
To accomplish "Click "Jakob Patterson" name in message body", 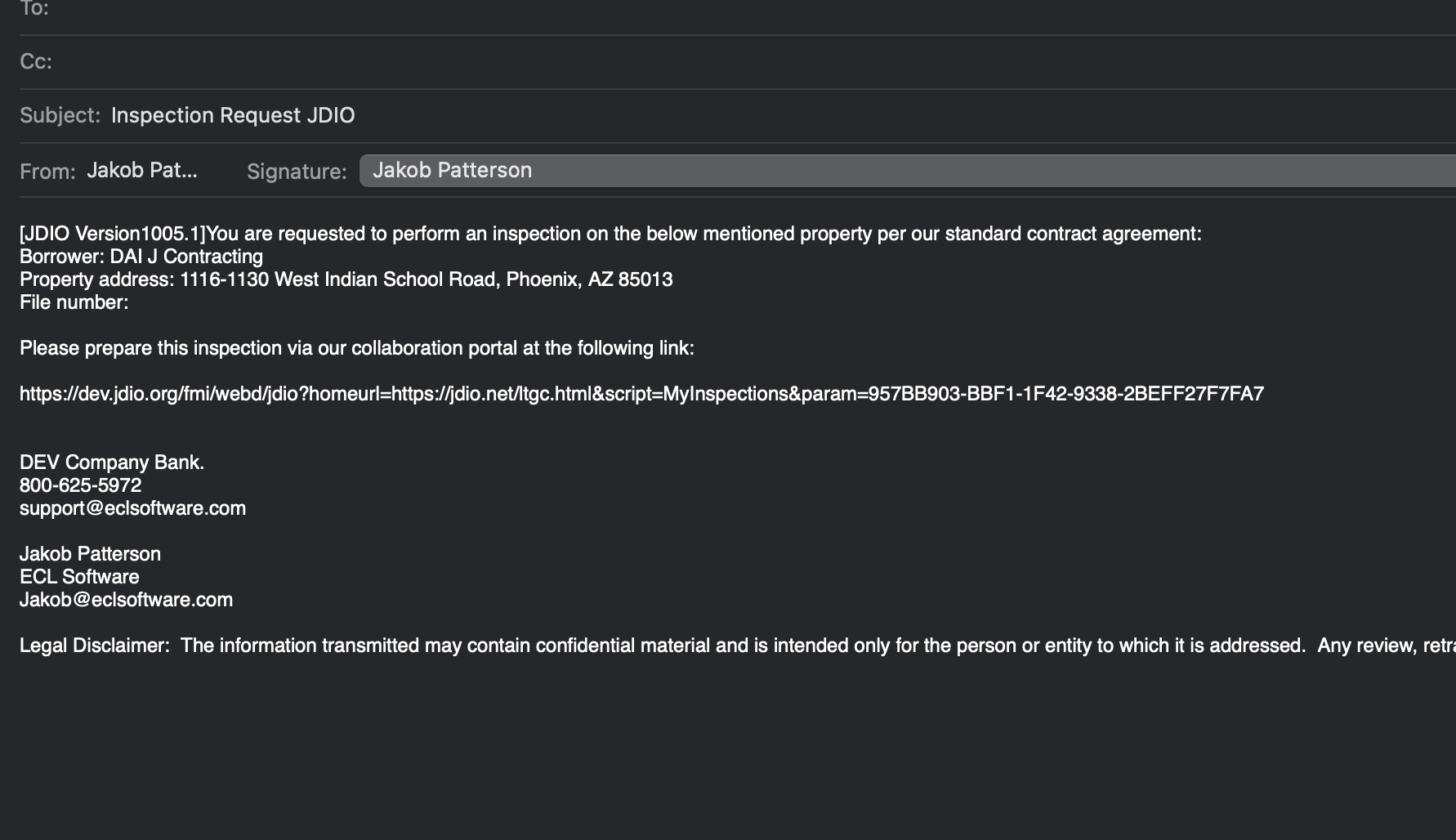I will tap(90, 554).
